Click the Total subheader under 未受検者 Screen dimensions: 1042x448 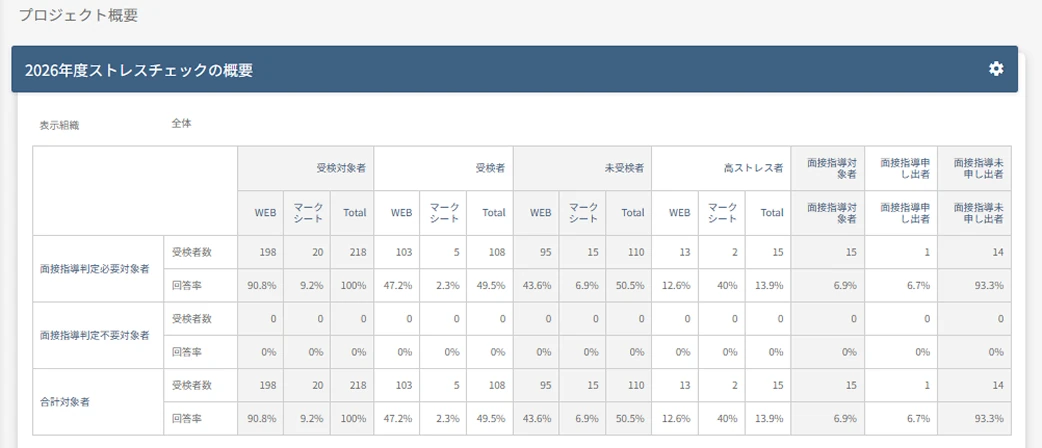coord(629,213)
